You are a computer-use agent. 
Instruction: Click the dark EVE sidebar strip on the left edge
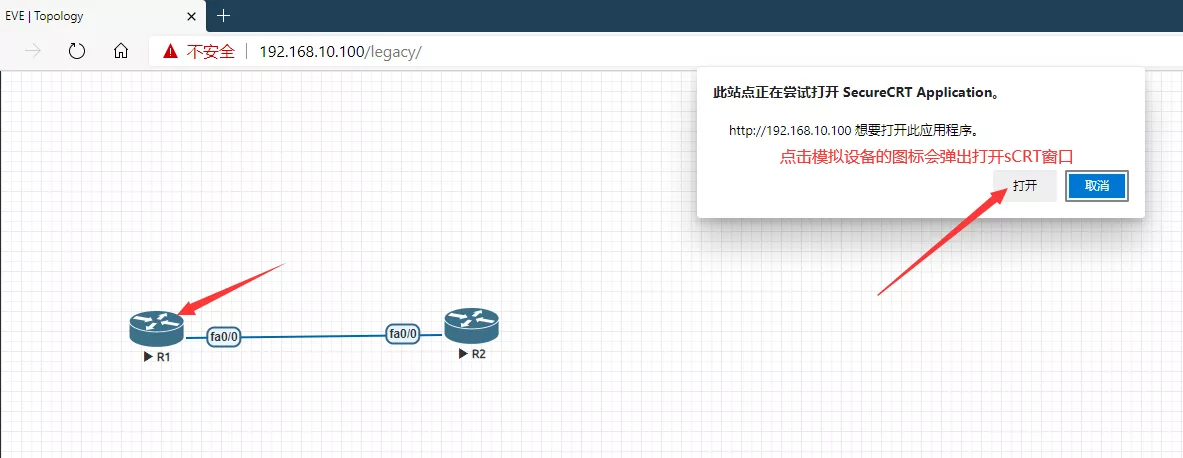click(1, 260)
